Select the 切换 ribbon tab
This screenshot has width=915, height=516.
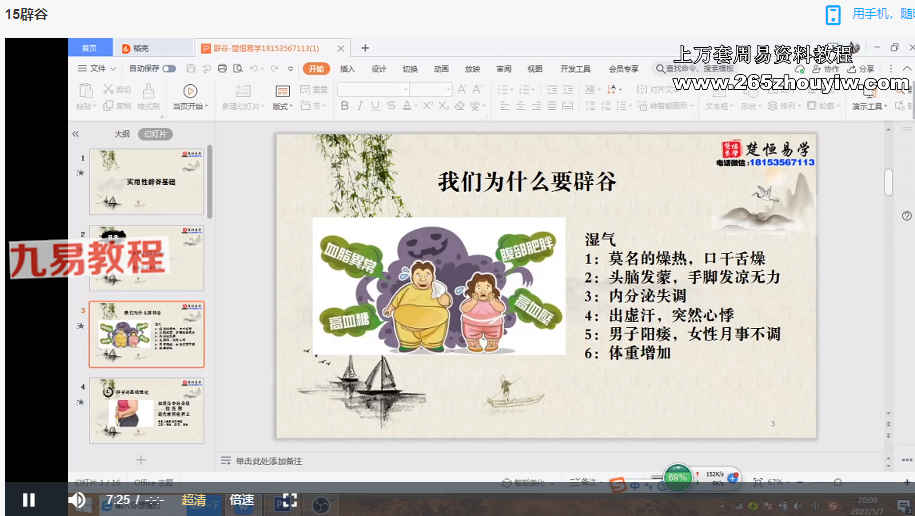410,68
